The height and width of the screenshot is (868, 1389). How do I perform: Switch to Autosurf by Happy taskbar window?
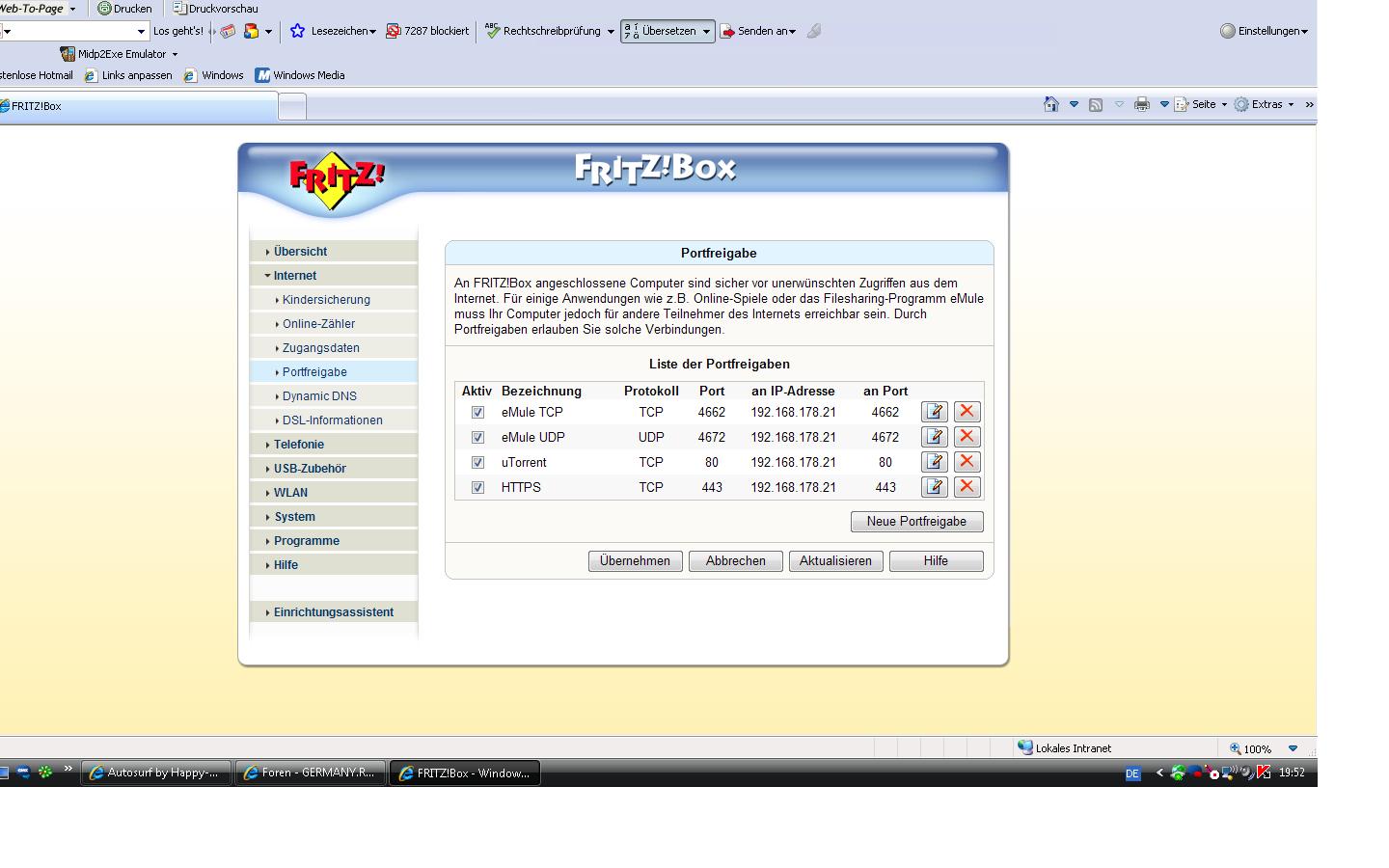pos(156,773)
